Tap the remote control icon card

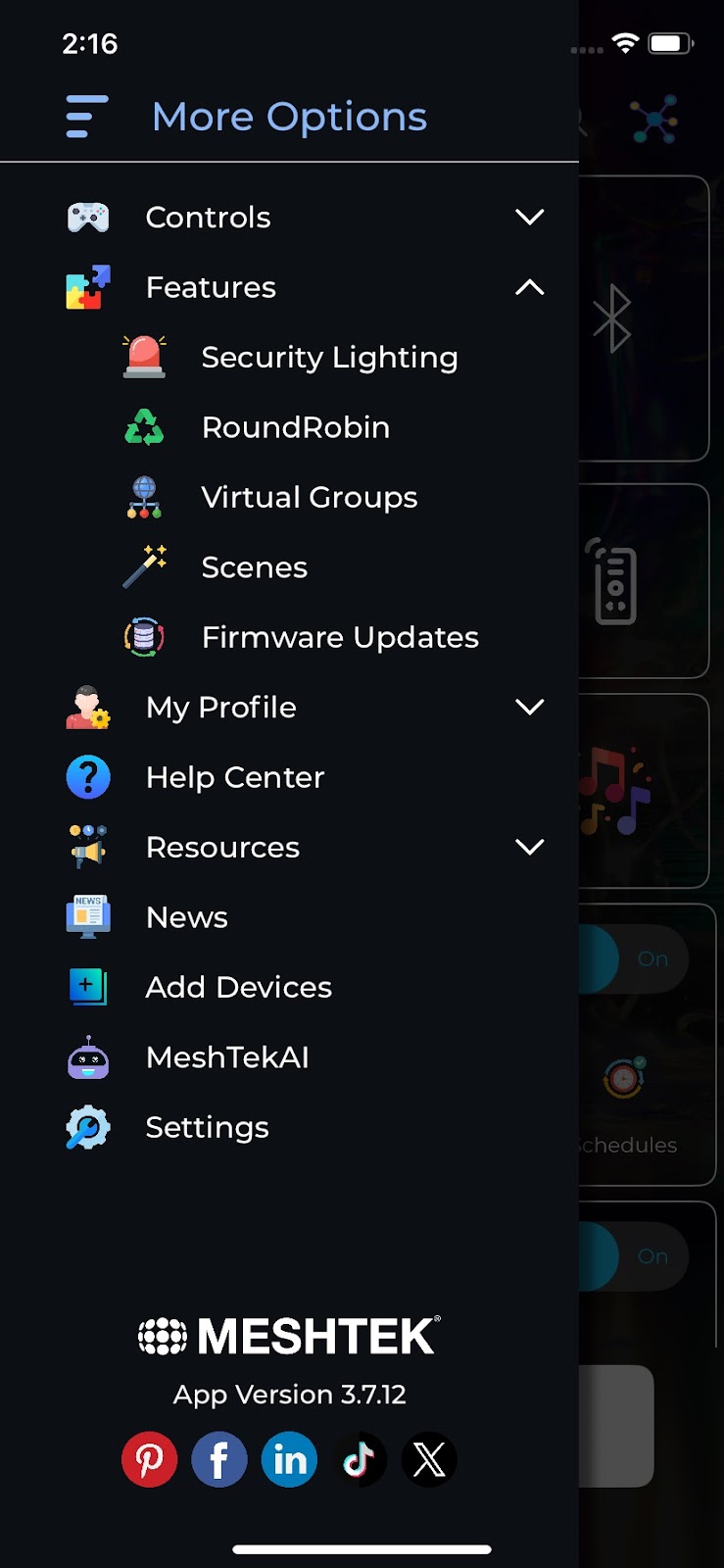tap(614, 581)
